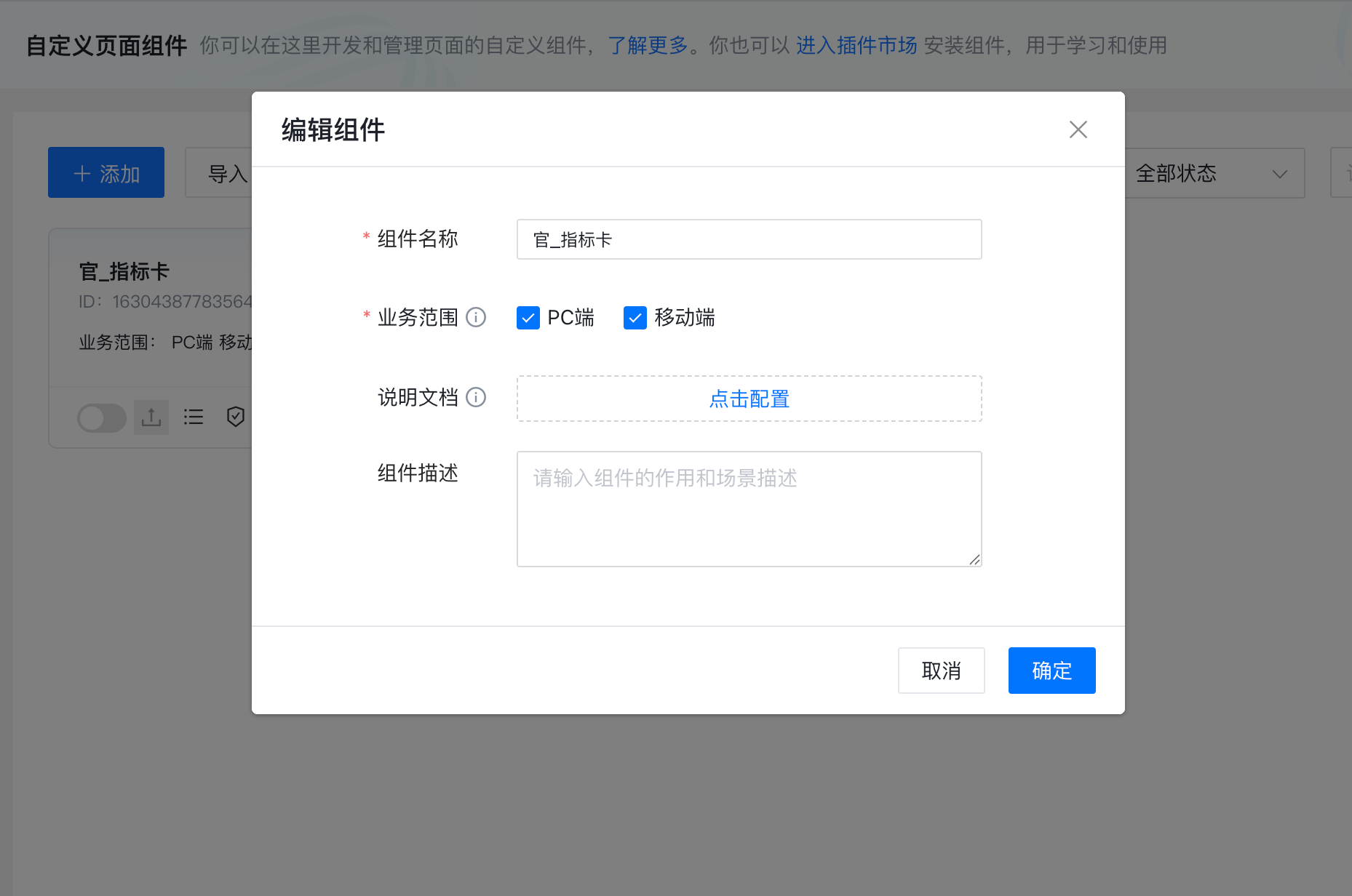The image size is (1352, 896).
Task: Uncheck the PC端 checkbox
Action: 528,318
